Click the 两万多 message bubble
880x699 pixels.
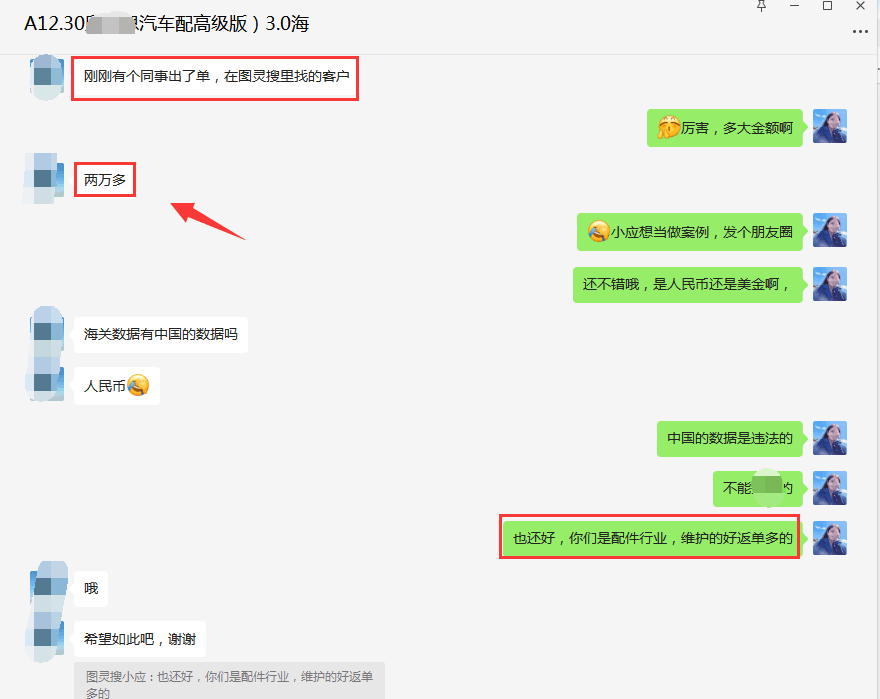[x=104, y=181]
